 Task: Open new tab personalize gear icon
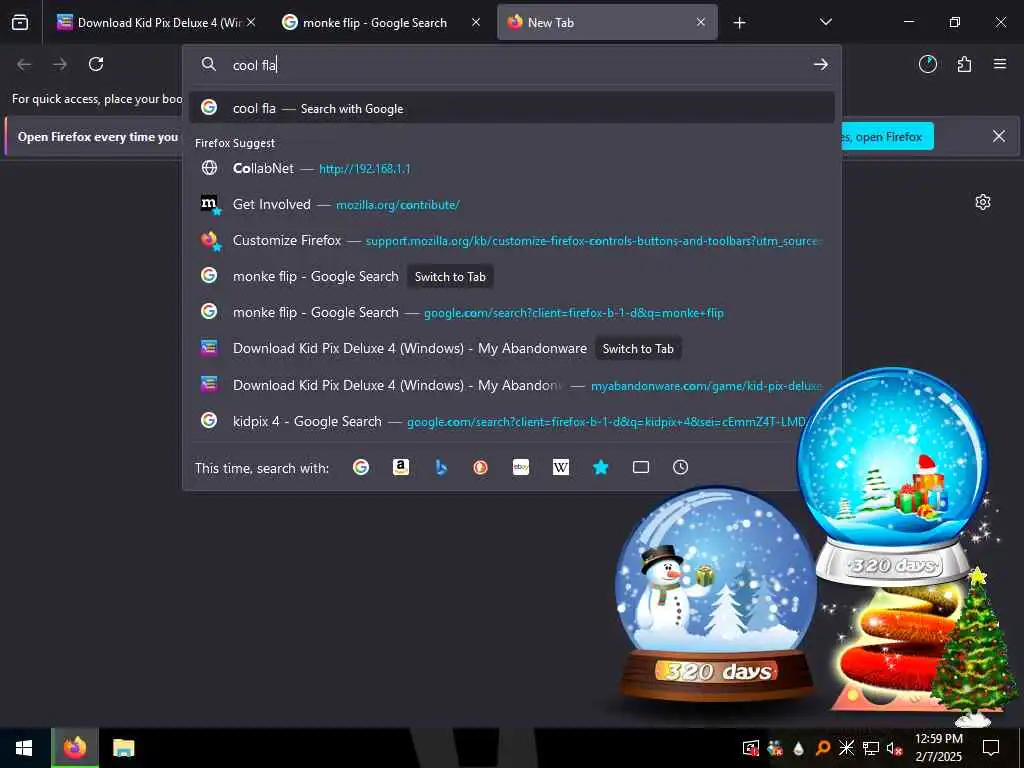coord(982,202)
